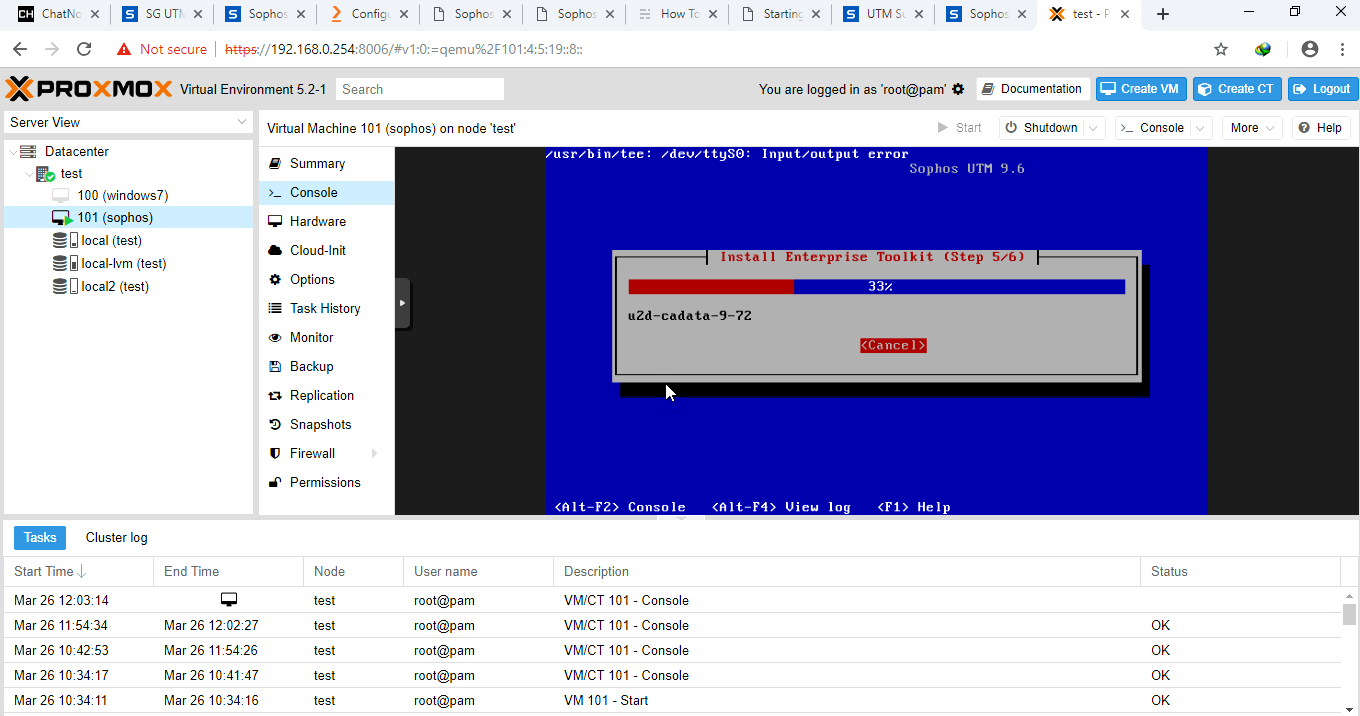The height and width of the screenshot is (716, 1360).
Task: Click the Snapshots history icon
Action: point(275,424)
